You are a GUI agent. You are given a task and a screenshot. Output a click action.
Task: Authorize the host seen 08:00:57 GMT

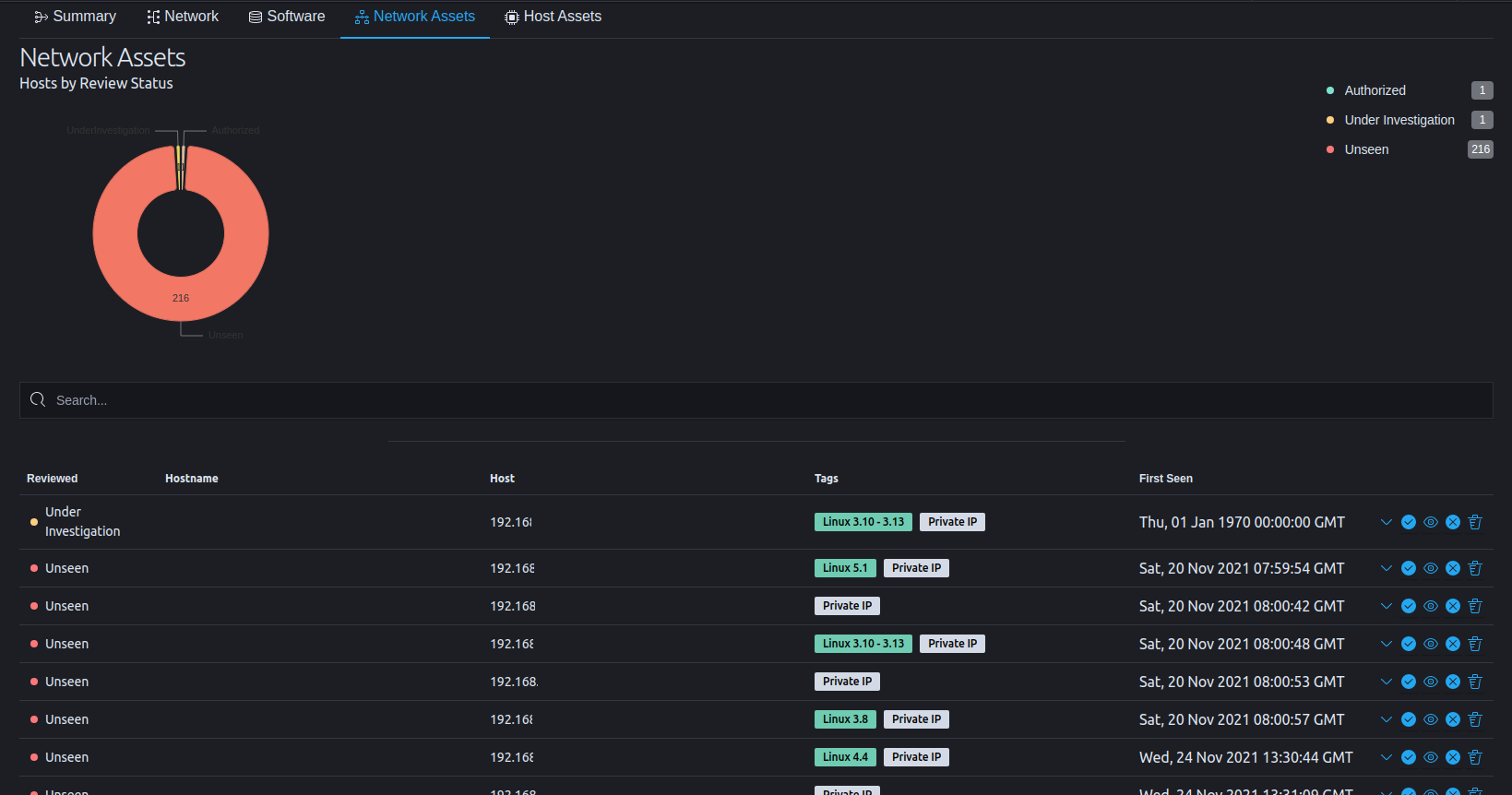click(x=1409, y=719)
